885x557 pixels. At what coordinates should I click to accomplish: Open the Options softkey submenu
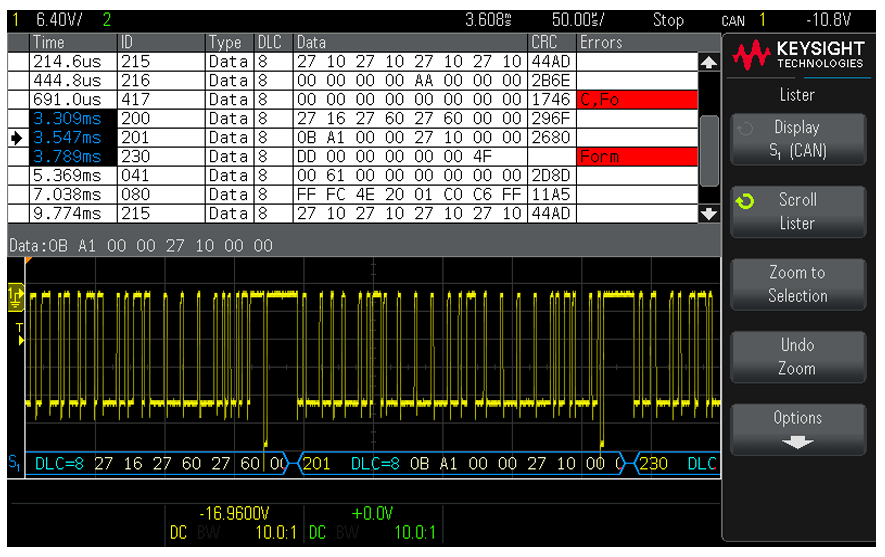click(798, 429)
